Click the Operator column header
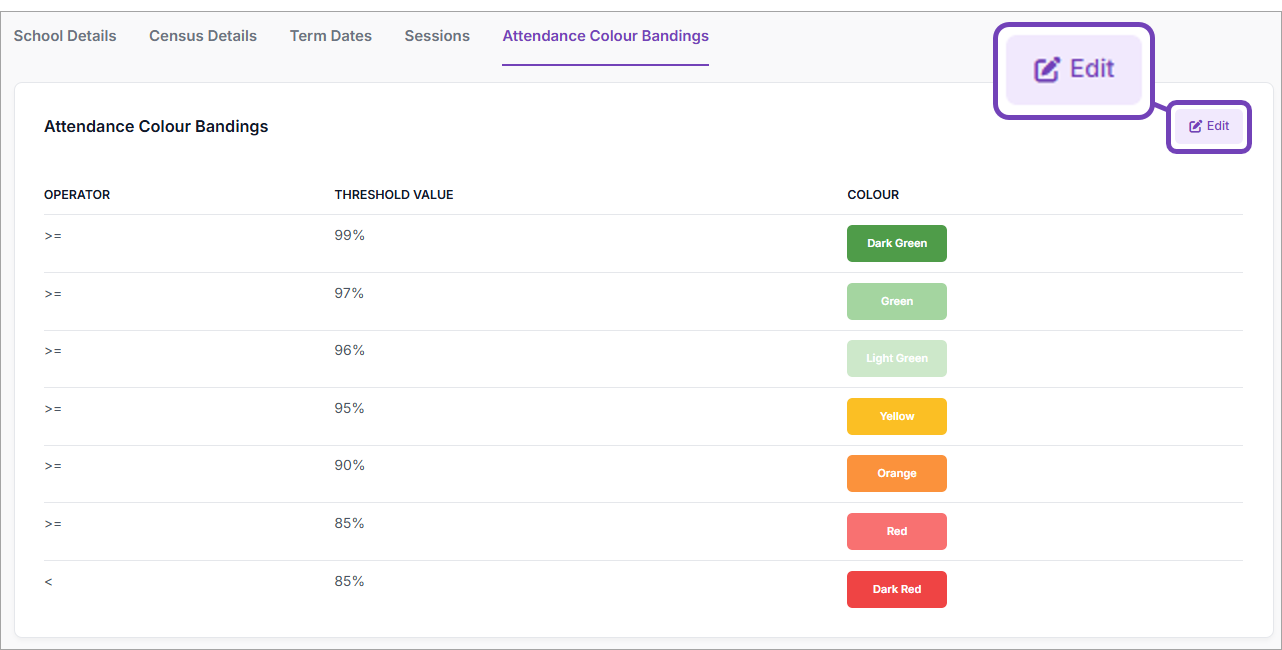The height and width of the screenshot is (650, 1282). click(77, 195)
